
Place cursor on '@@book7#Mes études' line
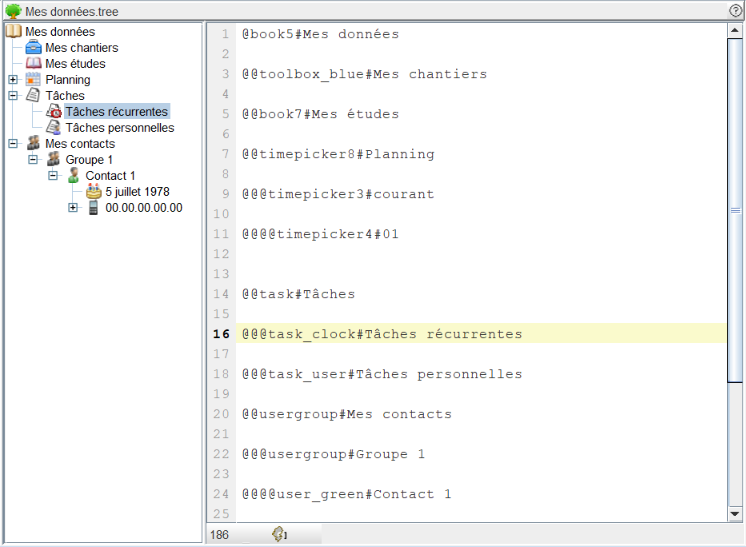(320, 114)
